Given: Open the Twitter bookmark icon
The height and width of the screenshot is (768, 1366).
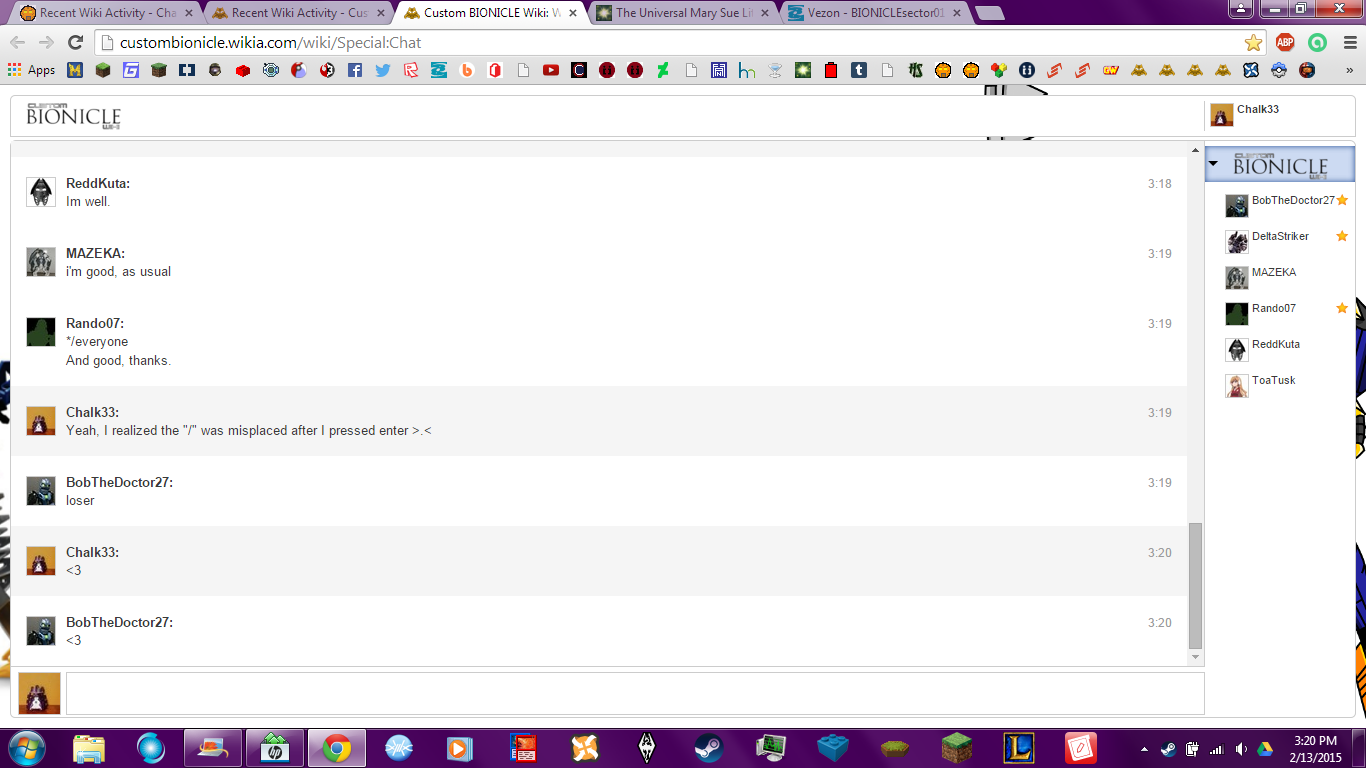Looking at the screenshot, I should 383,70.
